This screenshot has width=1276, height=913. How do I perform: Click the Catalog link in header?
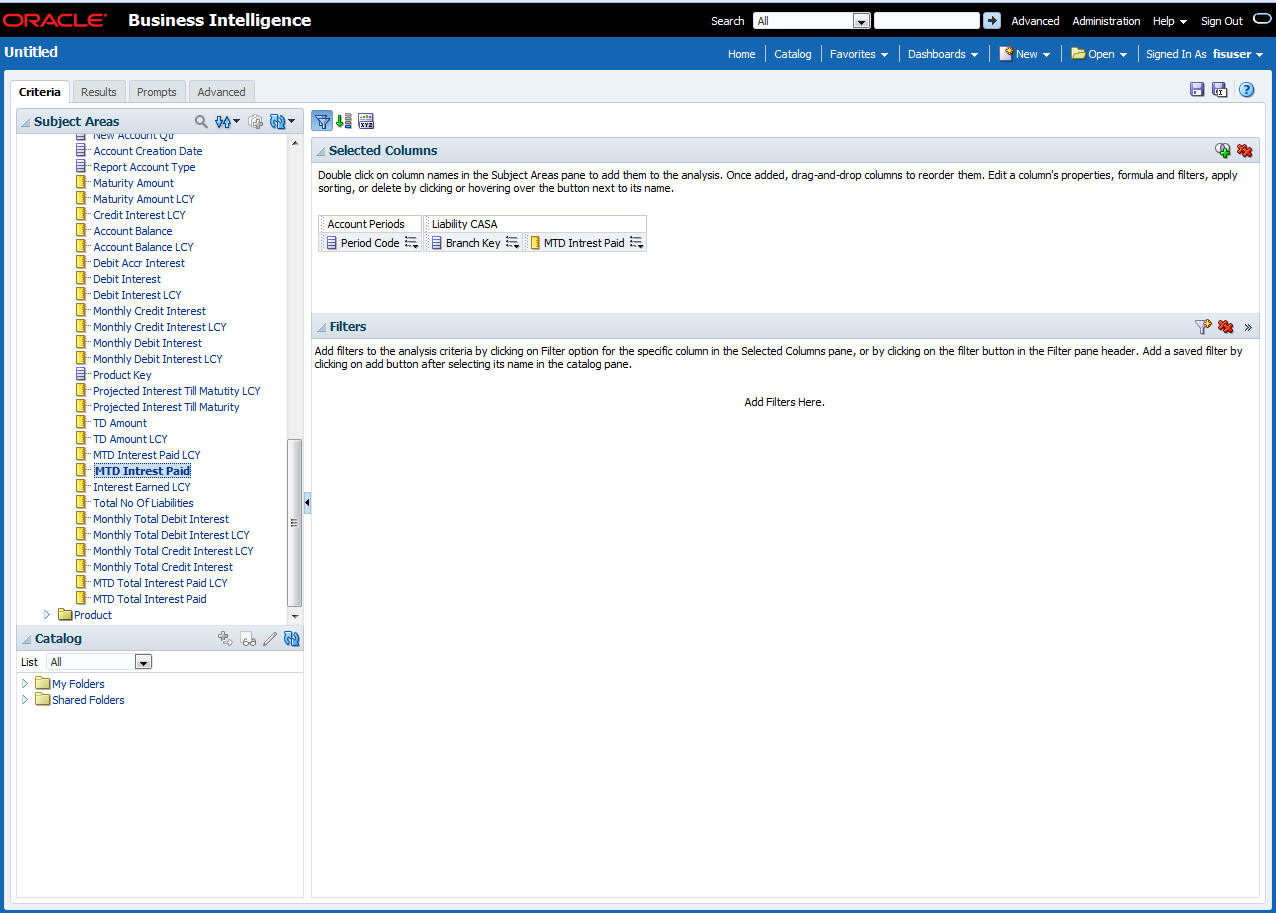(793, 54)
